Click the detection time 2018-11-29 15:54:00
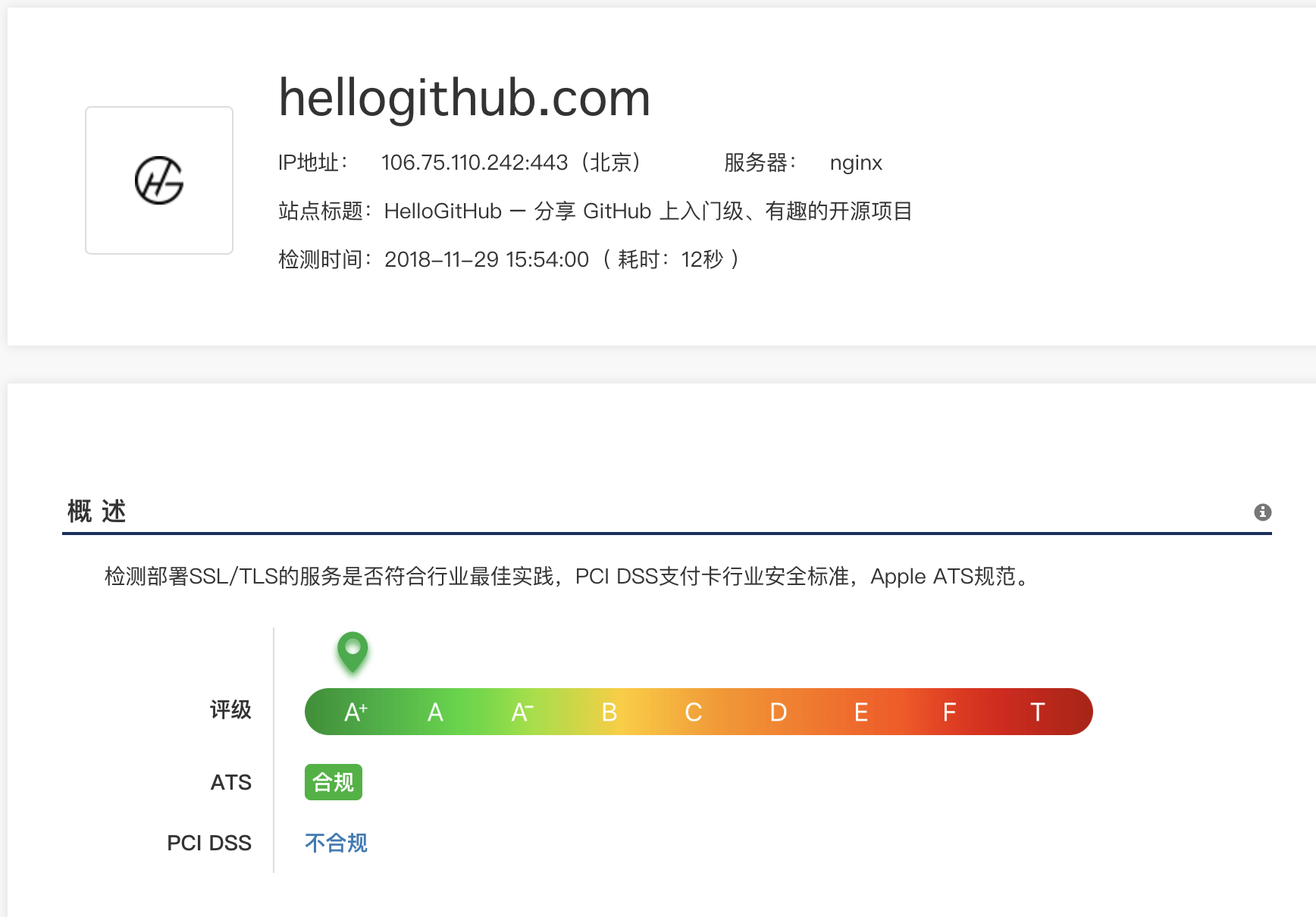Screen dimensions: 1316x917 pos(487,259)
